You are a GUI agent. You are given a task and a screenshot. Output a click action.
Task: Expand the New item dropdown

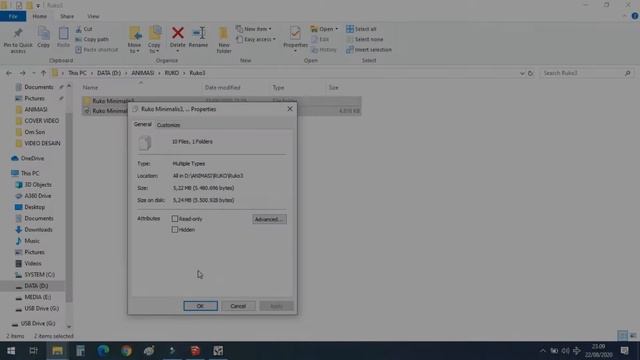click(x=254, y=29)
